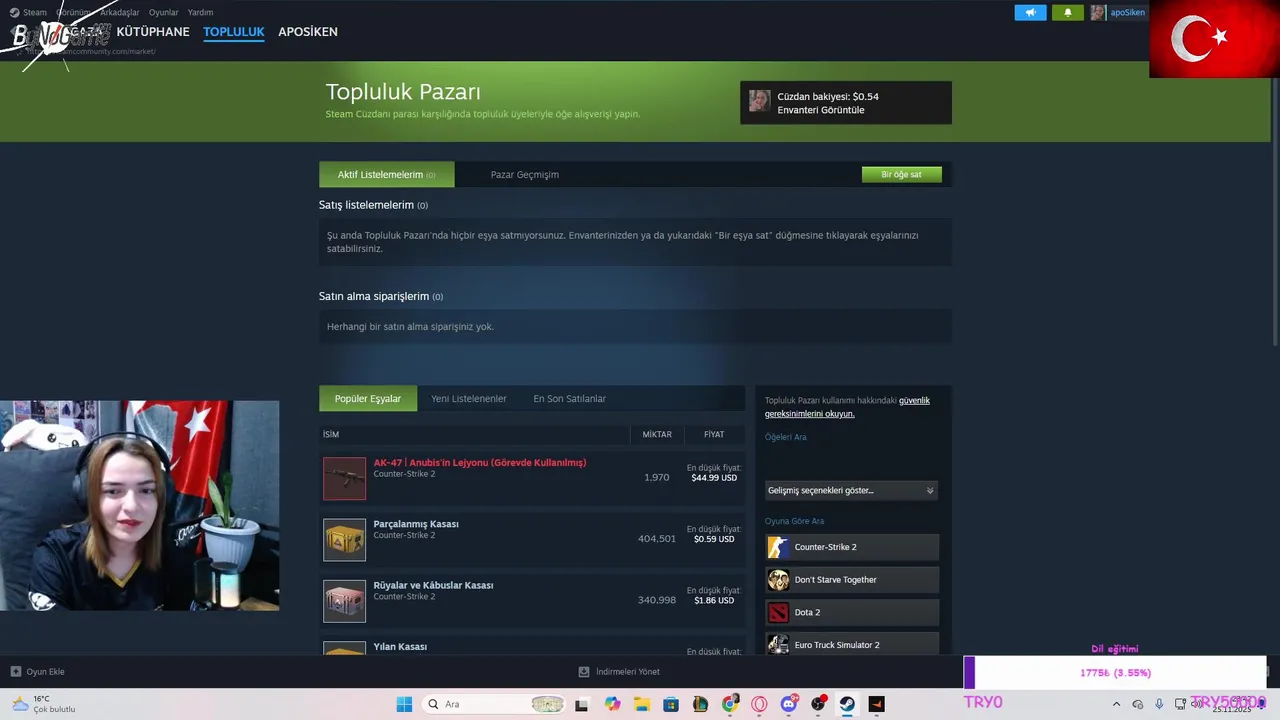
Task: Open the Windows Start button
Action: point(404,704)
